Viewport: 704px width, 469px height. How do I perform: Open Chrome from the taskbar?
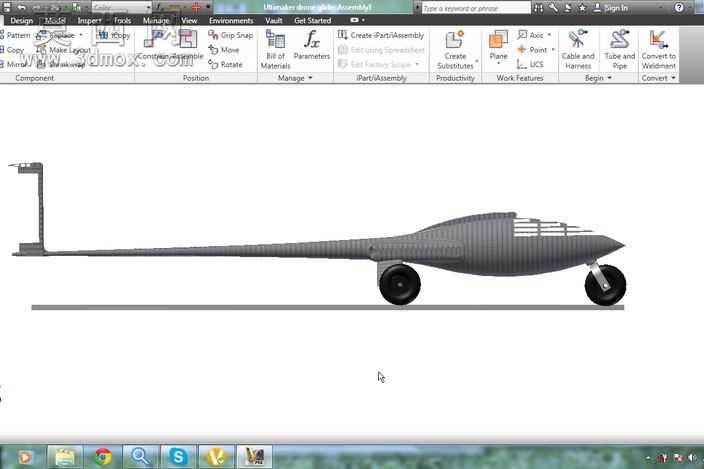pos(103,457)
